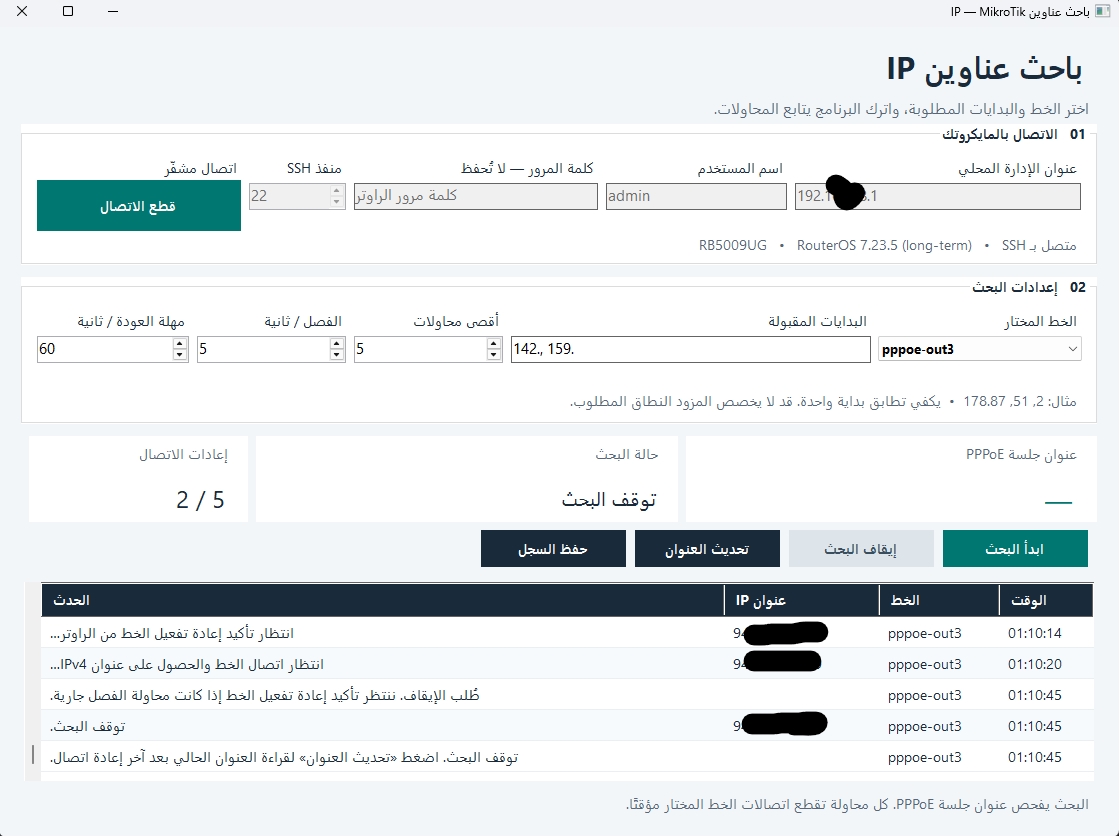The height and width of the screenshot is (836, 1119).
Task: Increase the SSH port value with up arrow
Action: 337,191
